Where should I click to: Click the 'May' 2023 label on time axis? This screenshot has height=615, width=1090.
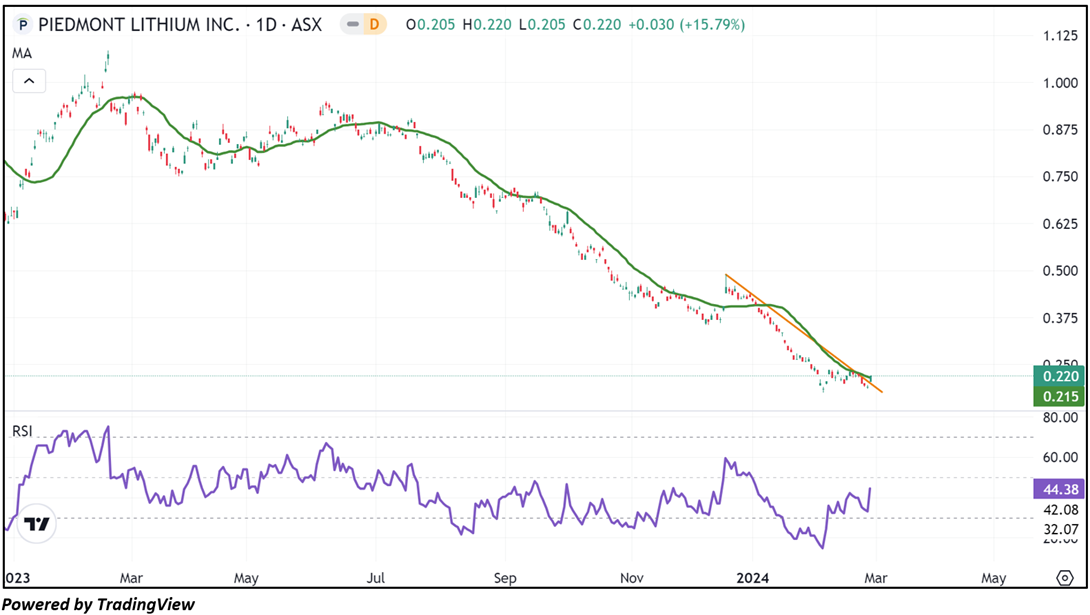click(x=246, y=578)
